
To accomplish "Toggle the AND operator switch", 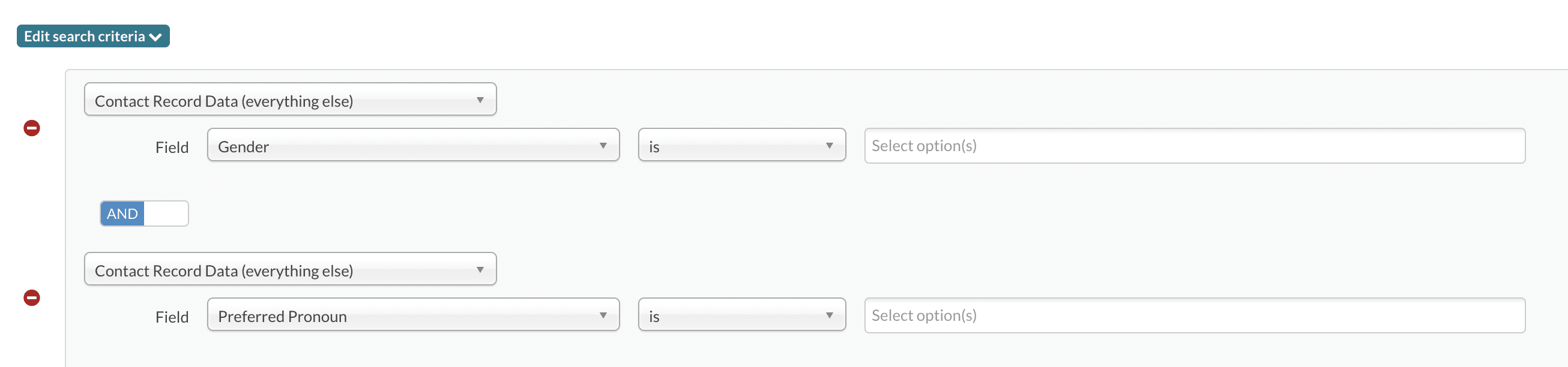I will [143, 214].
